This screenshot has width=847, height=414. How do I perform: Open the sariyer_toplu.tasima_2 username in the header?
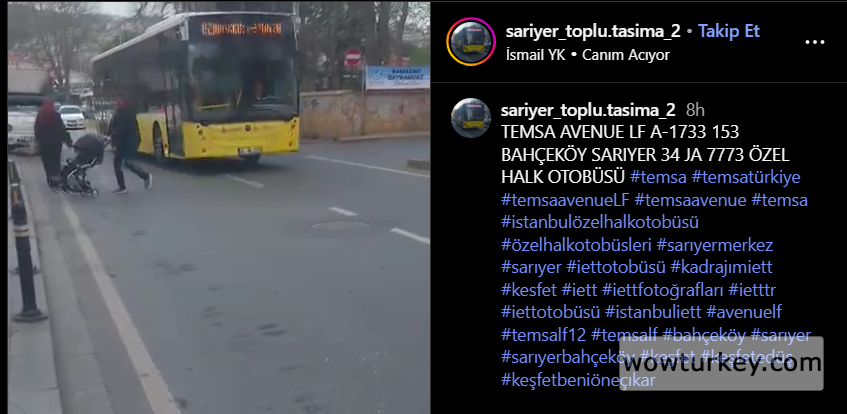pyautogui.click(x=593, y=31)
